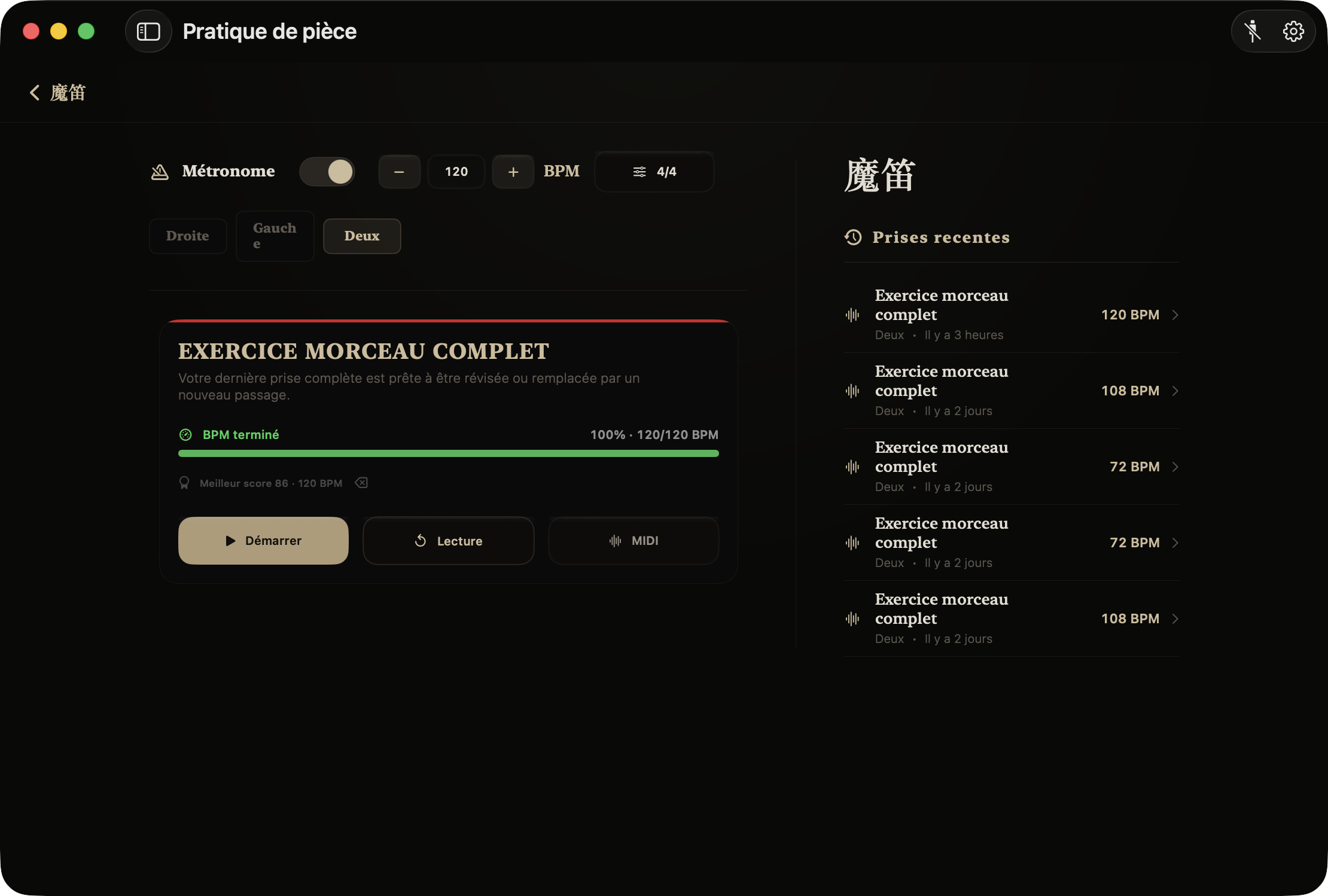The image size is (1328, 896).
Task: Click waveform icon of the 3 heures take
Action: click(852, 315)
